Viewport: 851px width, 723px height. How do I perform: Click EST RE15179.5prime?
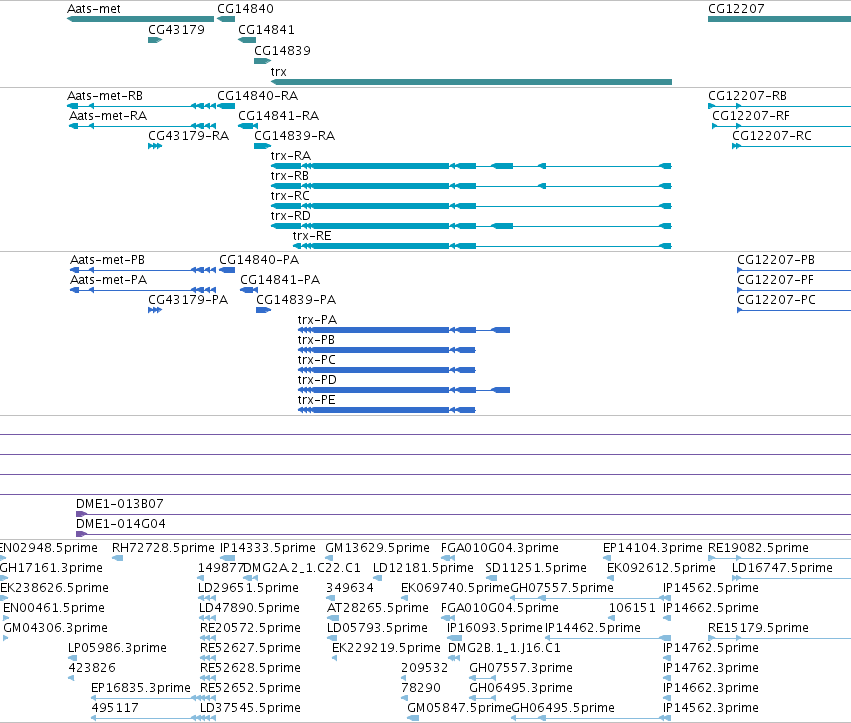[x=758, y=628]
